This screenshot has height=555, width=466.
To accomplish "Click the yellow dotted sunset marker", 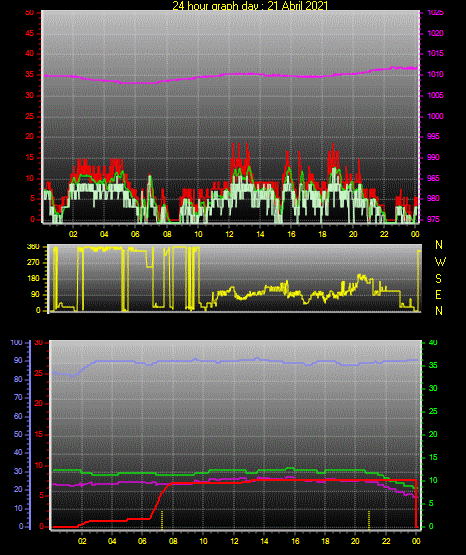I will point(369,520).
